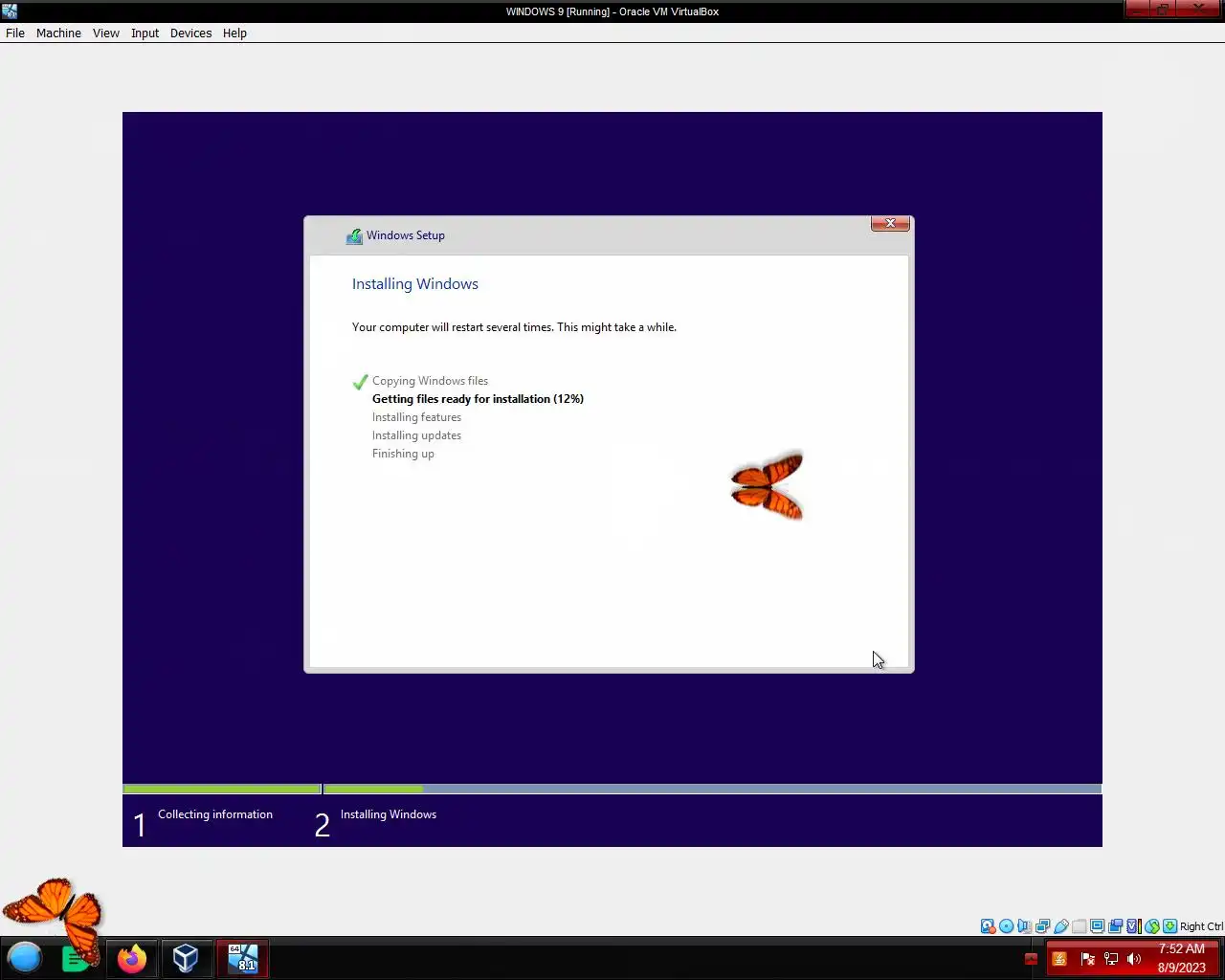1225x980 pixels.
Task: Click the USB devices status icon
Action: (x=1060, y=926)
